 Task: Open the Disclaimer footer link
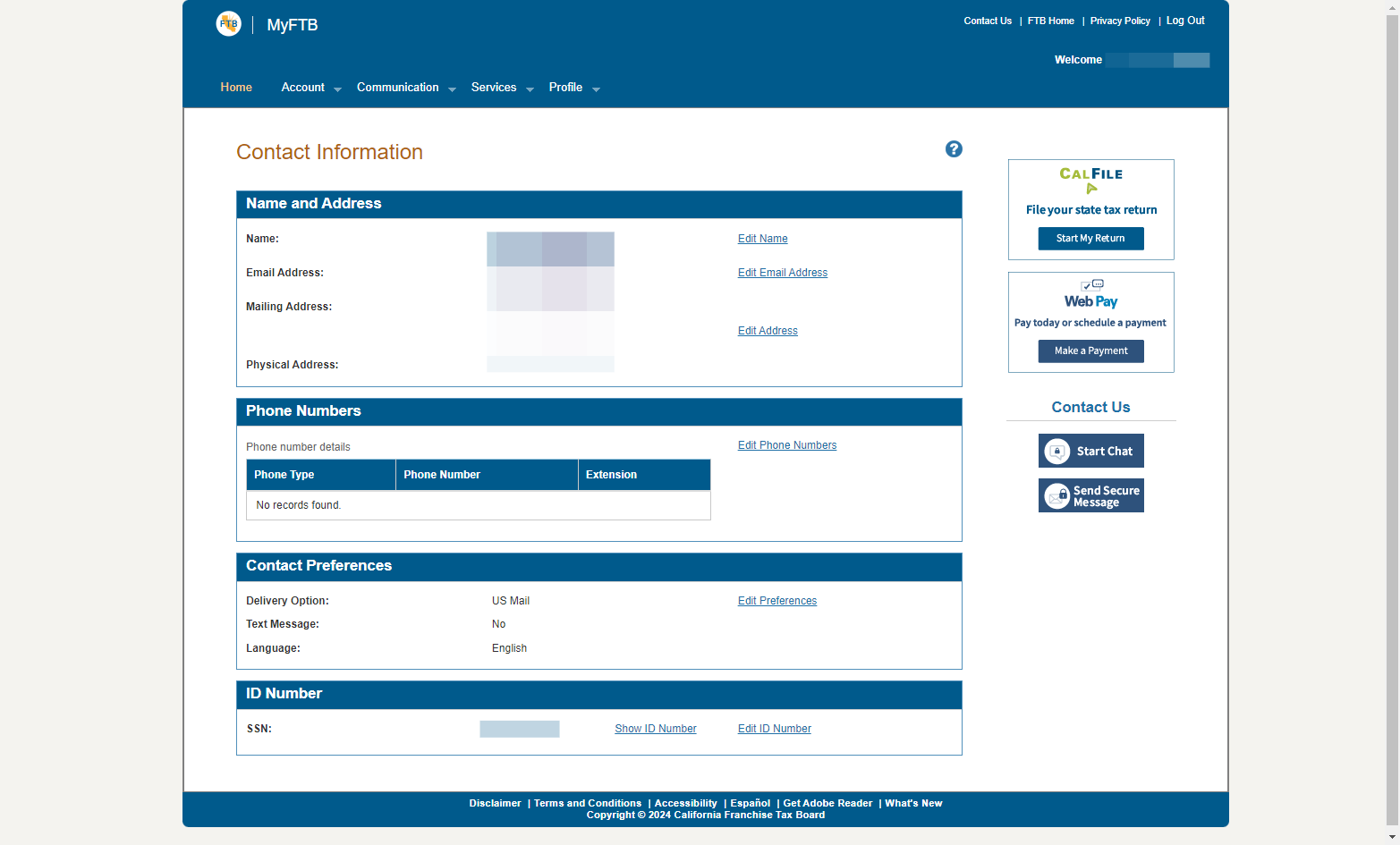point(495,803)
